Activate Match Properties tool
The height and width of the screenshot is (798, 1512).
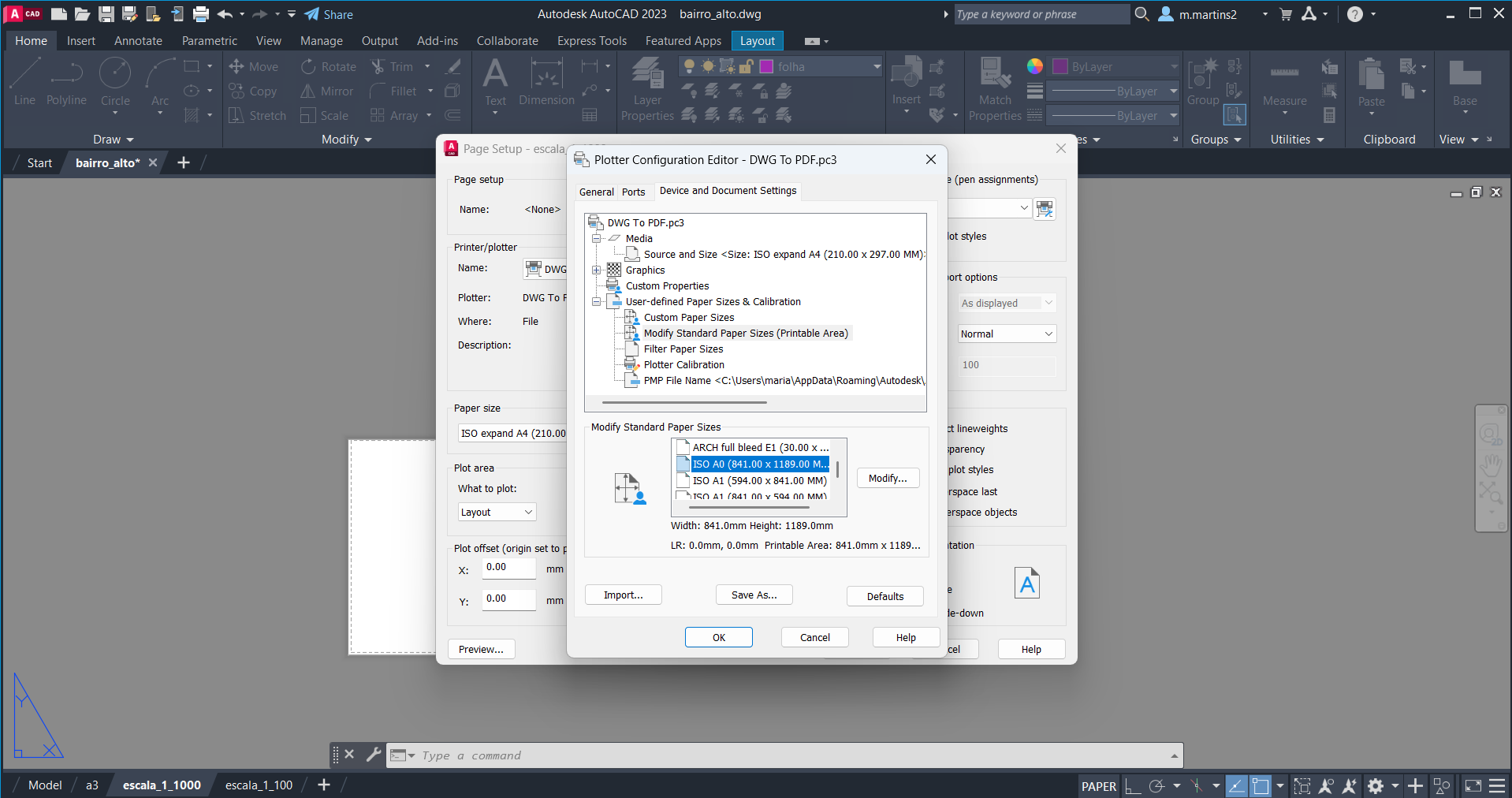pyautogui.click(x=995, y=89)
